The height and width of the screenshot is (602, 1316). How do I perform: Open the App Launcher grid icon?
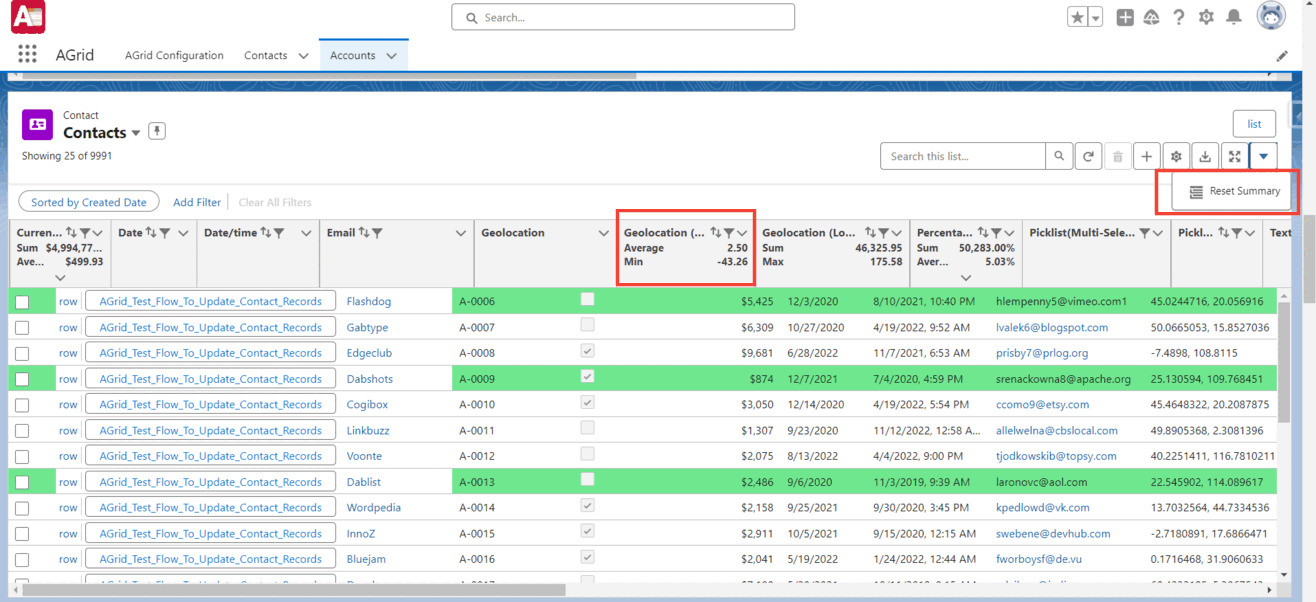pos(27,55)
